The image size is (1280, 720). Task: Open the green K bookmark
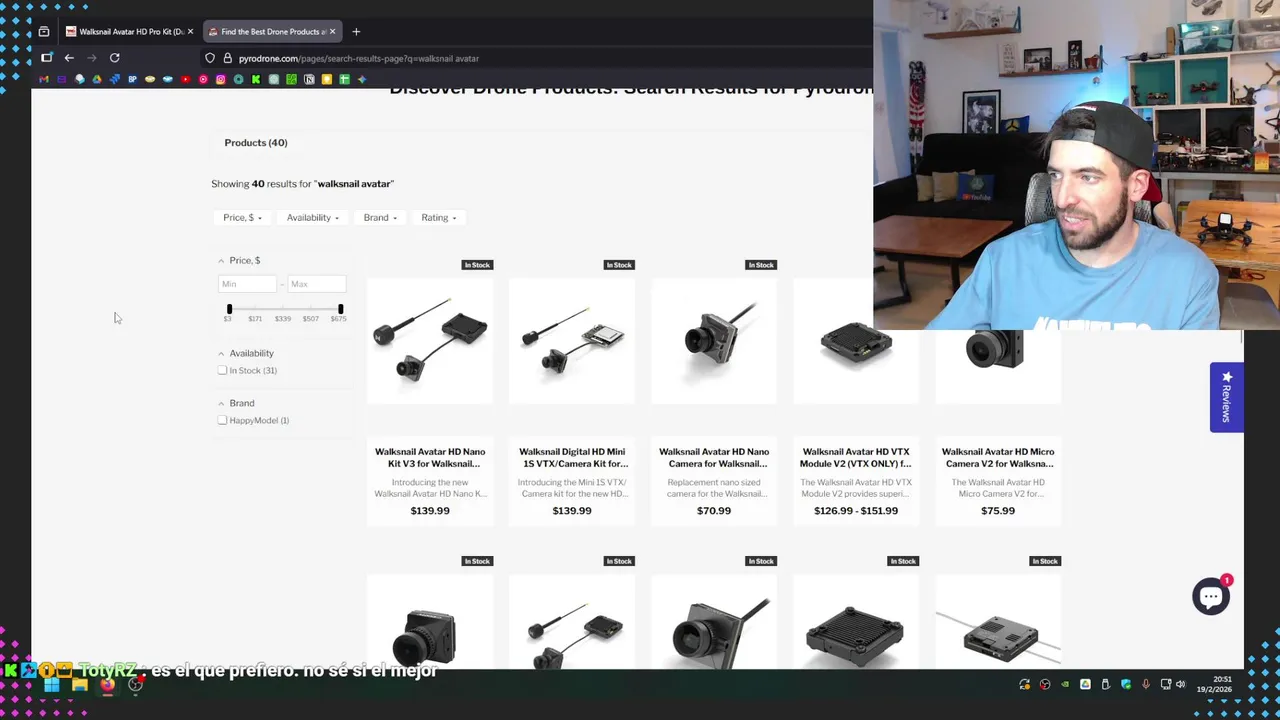(x=256, y=79)
